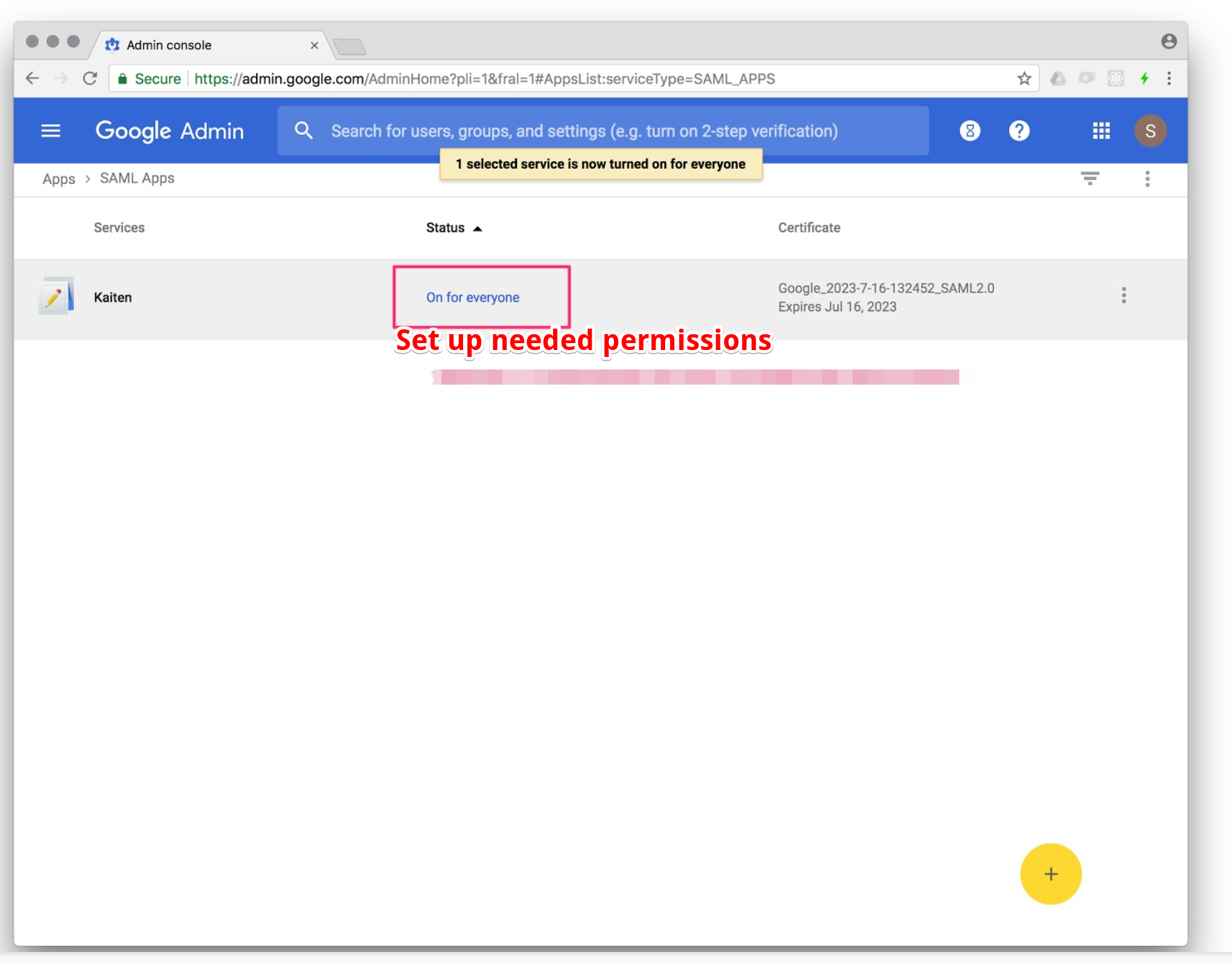
Task: Click 'Expires Jul 16, 2023' text
Action: pyautogui.click(x=837, y=307)
